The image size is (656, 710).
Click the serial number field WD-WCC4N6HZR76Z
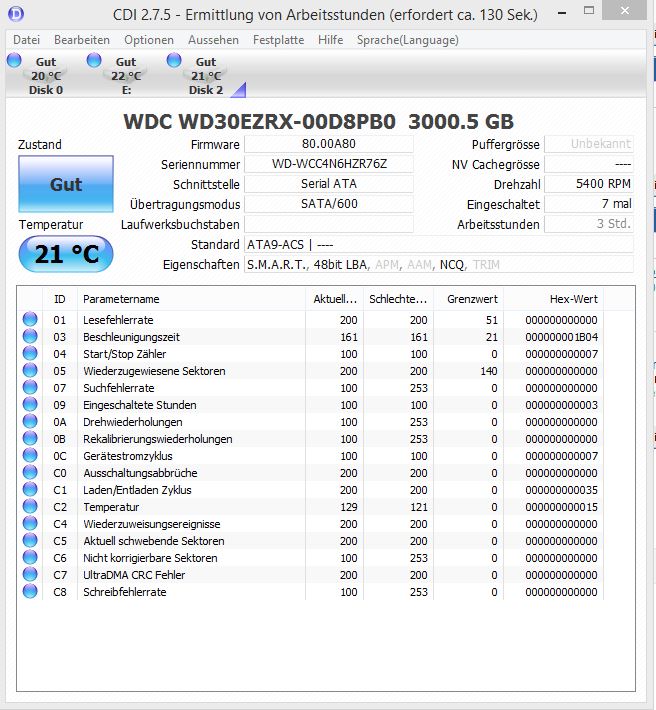point(329,164)
